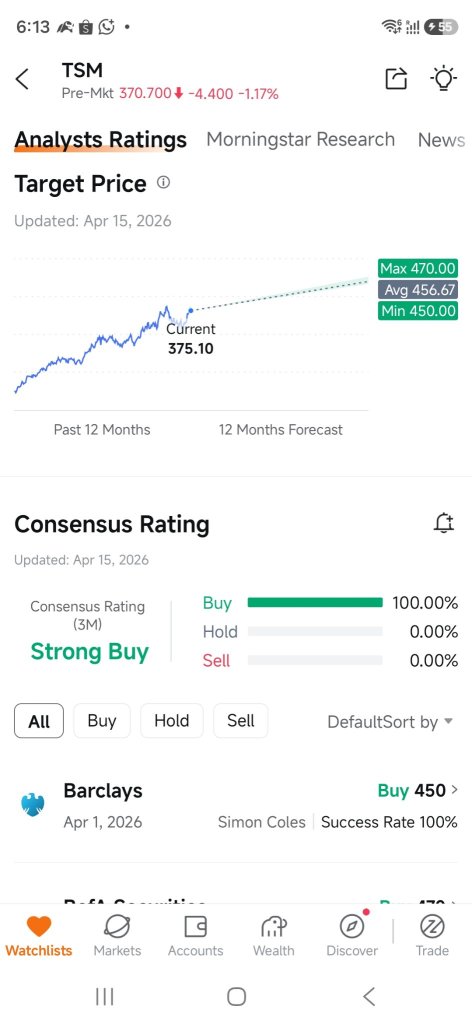Select the Hold filter chip

172,721
